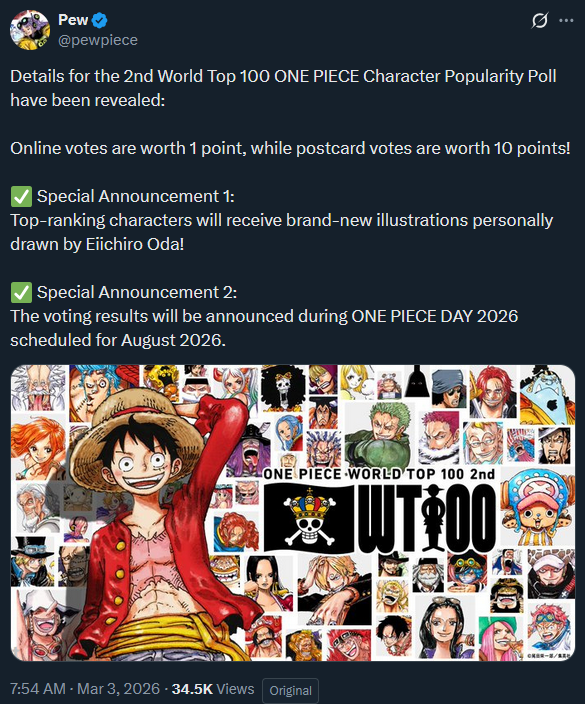Image resolution: width=585 pixels, height=704 pixels.
Task: Open the Grok slashed-circle icon
Action: 539,20
